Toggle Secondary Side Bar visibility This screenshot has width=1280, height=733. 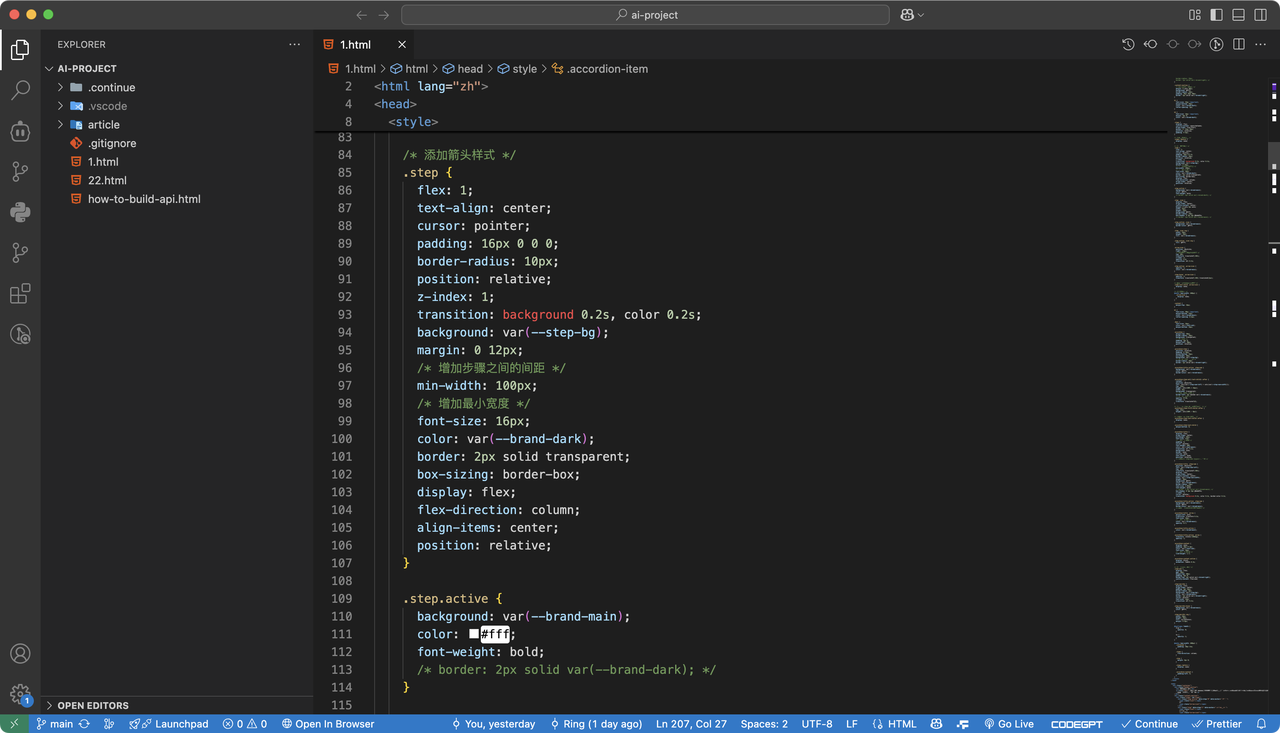pos(1261,15)
